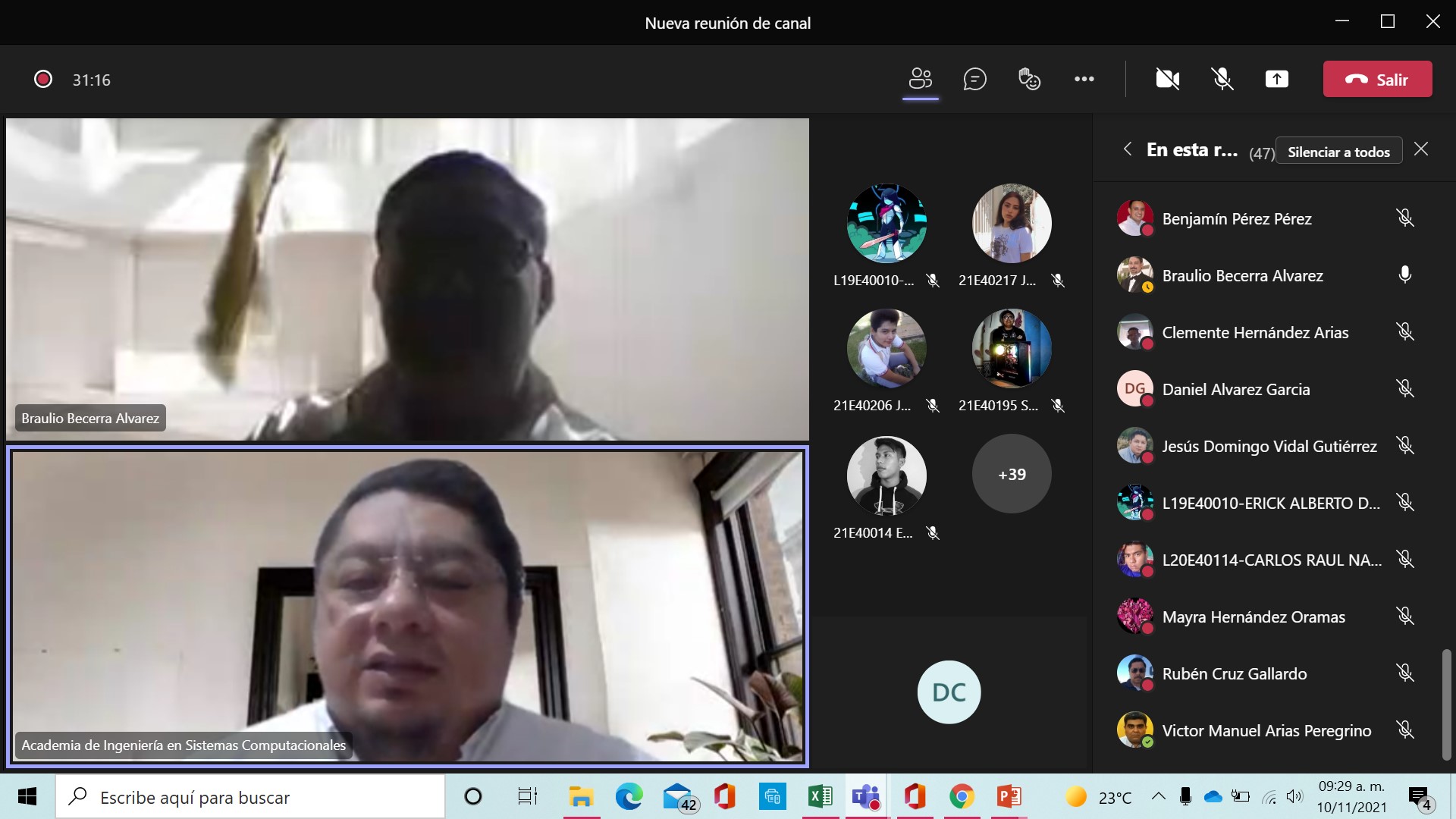Open File Explorer from the taskbar
1456x819 pixels.
(581, 797)
